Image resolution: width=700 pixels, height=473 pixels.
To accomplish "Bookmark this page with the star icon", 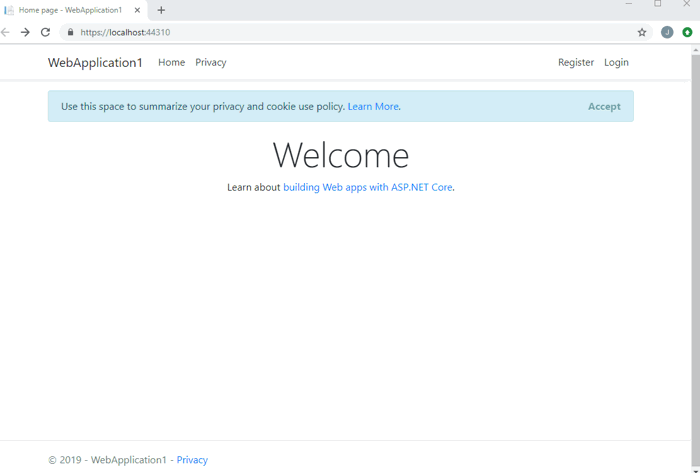I will pyautogui.click(x=642, y=32).
